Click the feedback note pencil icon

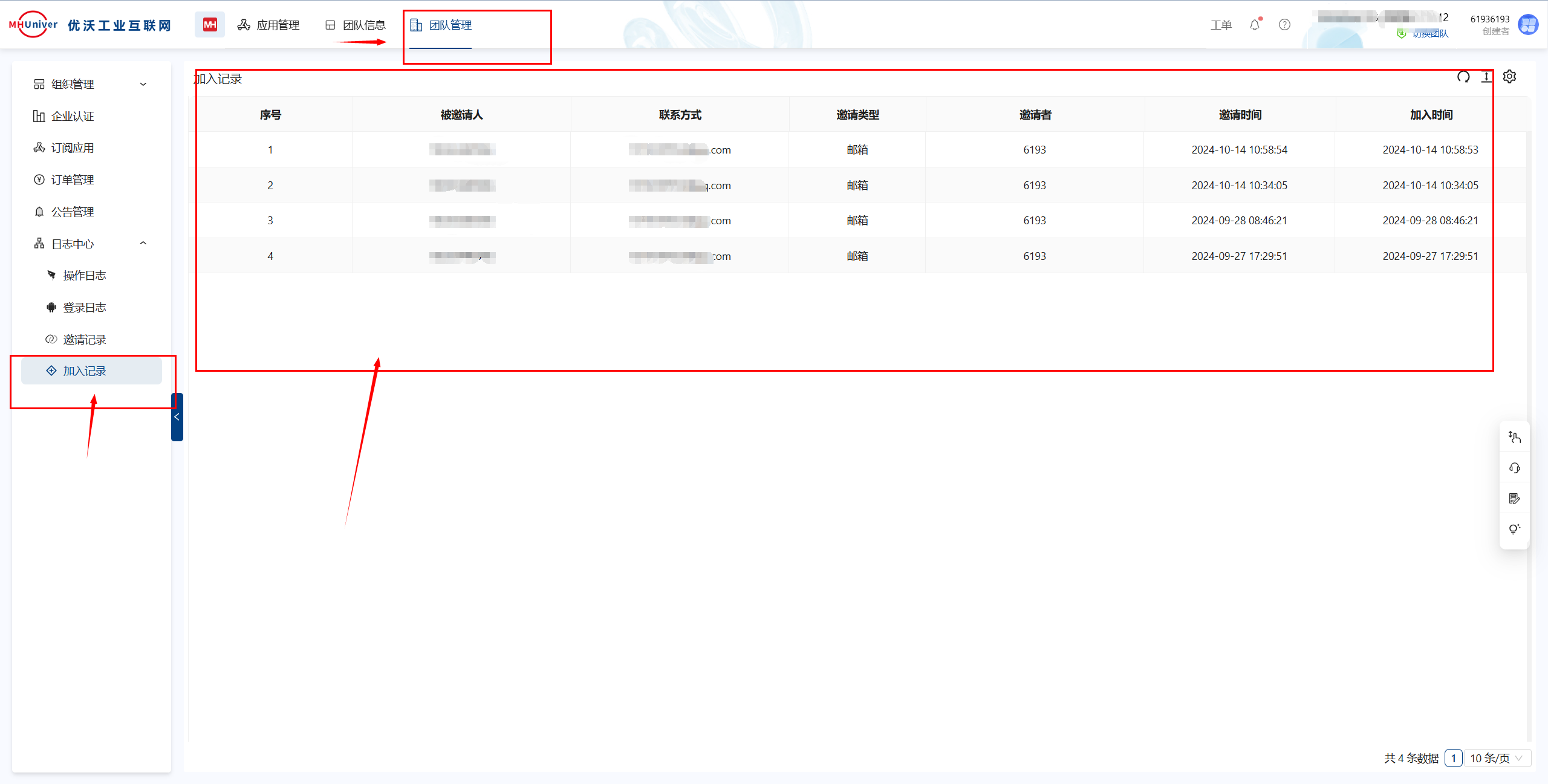coord(1515,499)
